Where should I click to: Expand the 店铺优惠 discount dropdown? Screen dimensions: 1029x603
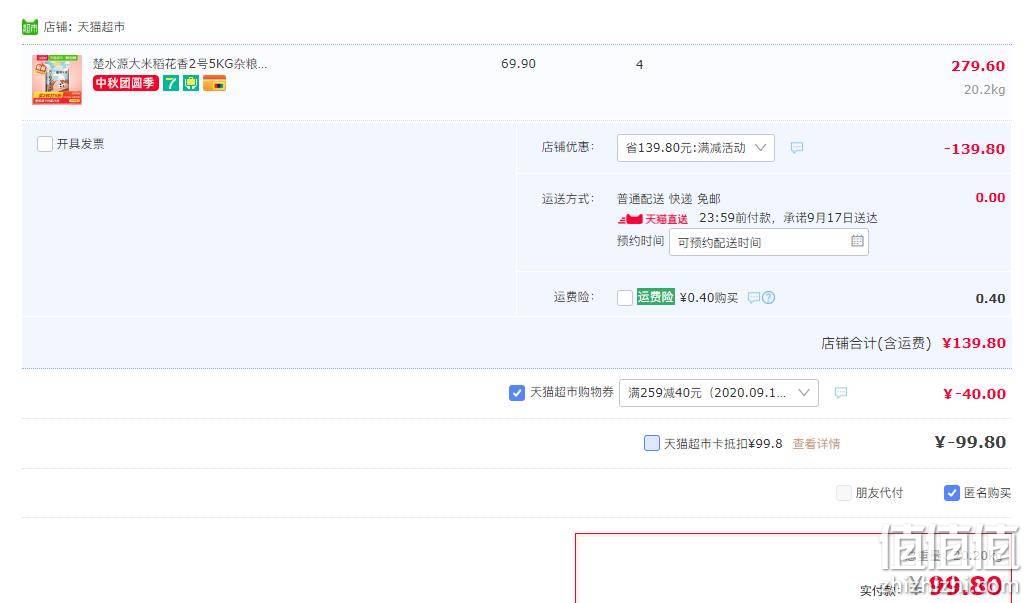(696, 148)
